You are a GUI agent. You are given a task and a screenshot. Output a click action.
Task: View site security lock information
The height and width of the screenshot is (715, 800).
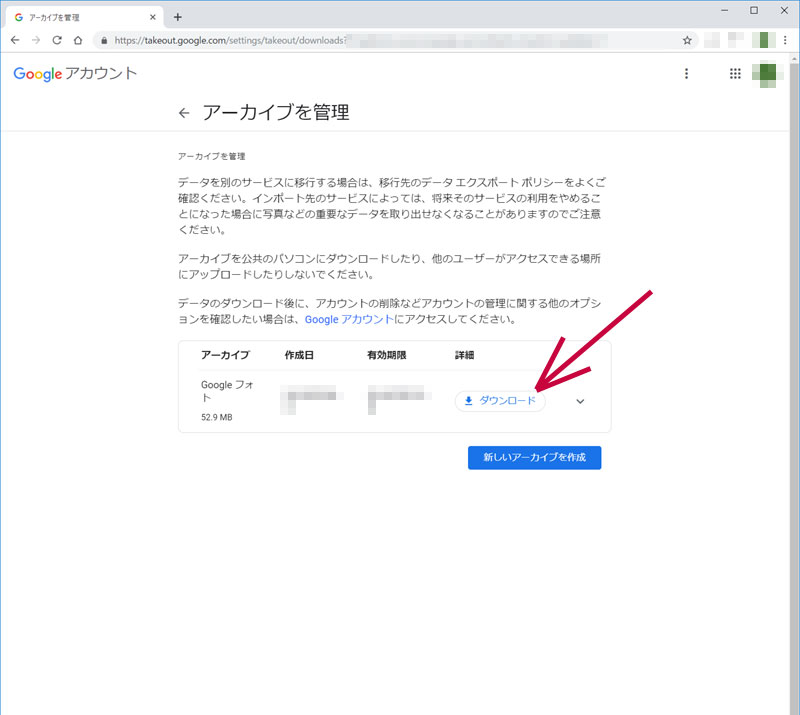(104, 41)
